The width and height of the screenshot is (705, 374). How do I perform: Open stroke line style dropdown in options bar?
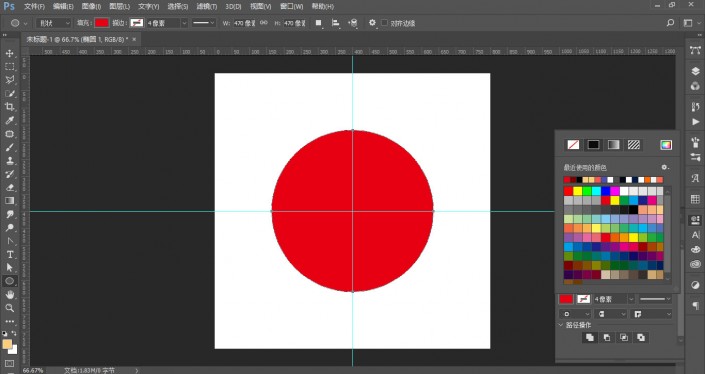click(x=204, y=23)
